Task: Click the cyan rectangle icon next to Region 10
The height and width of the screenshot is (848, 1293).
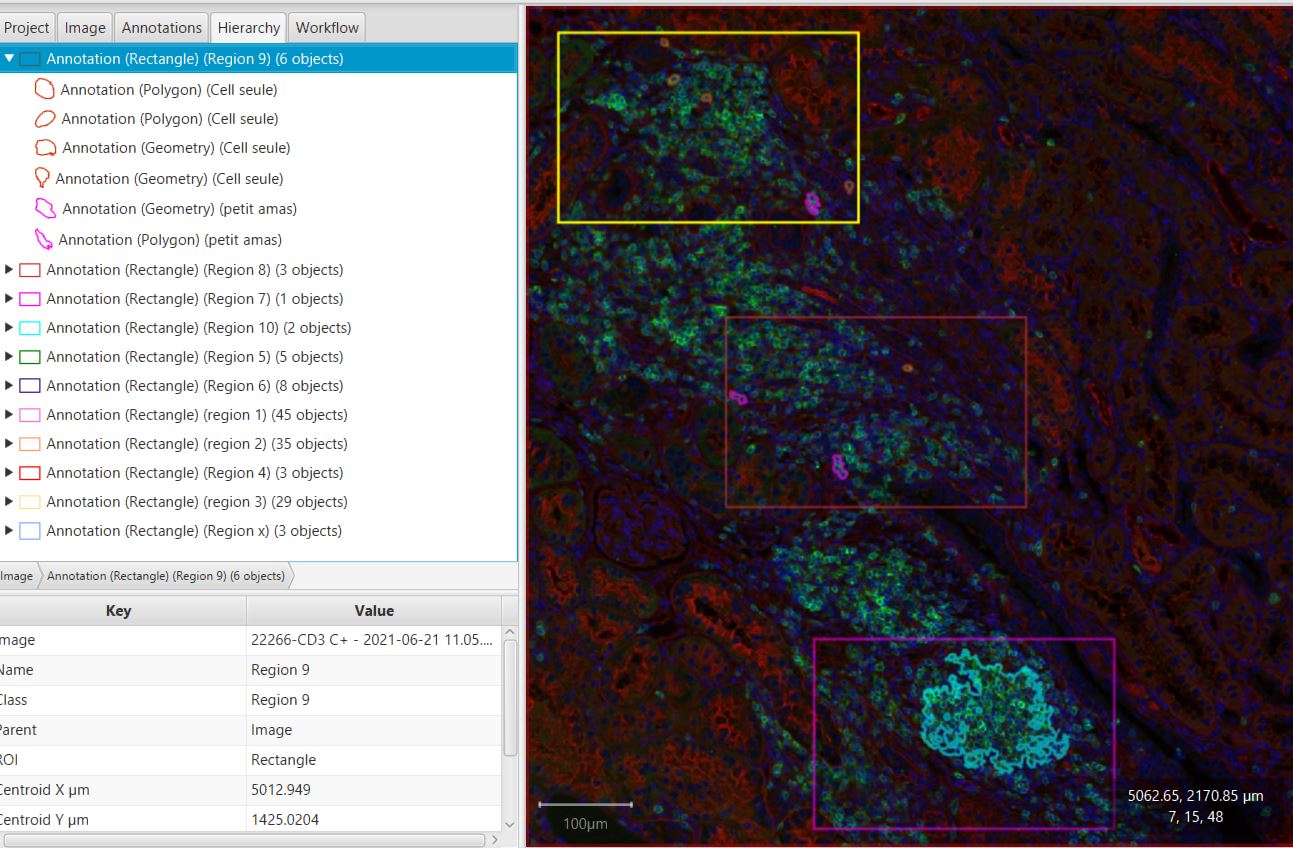Action: click(28, 327)
